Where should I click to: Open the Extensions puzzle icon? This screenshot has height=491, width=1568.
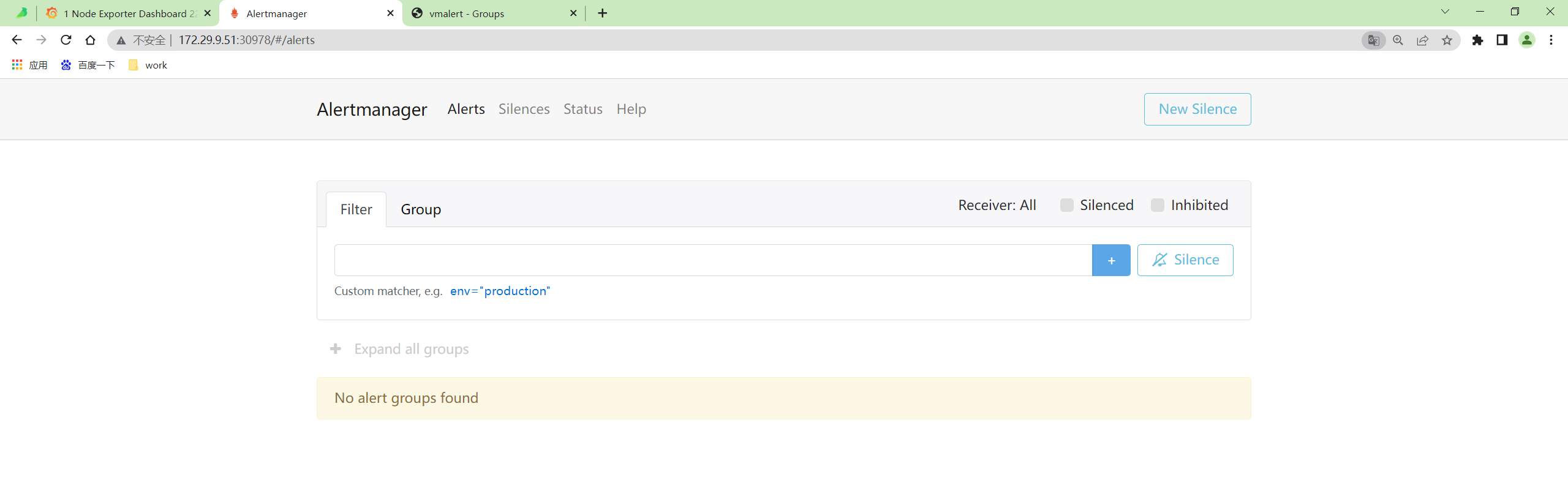point(1477,40)
